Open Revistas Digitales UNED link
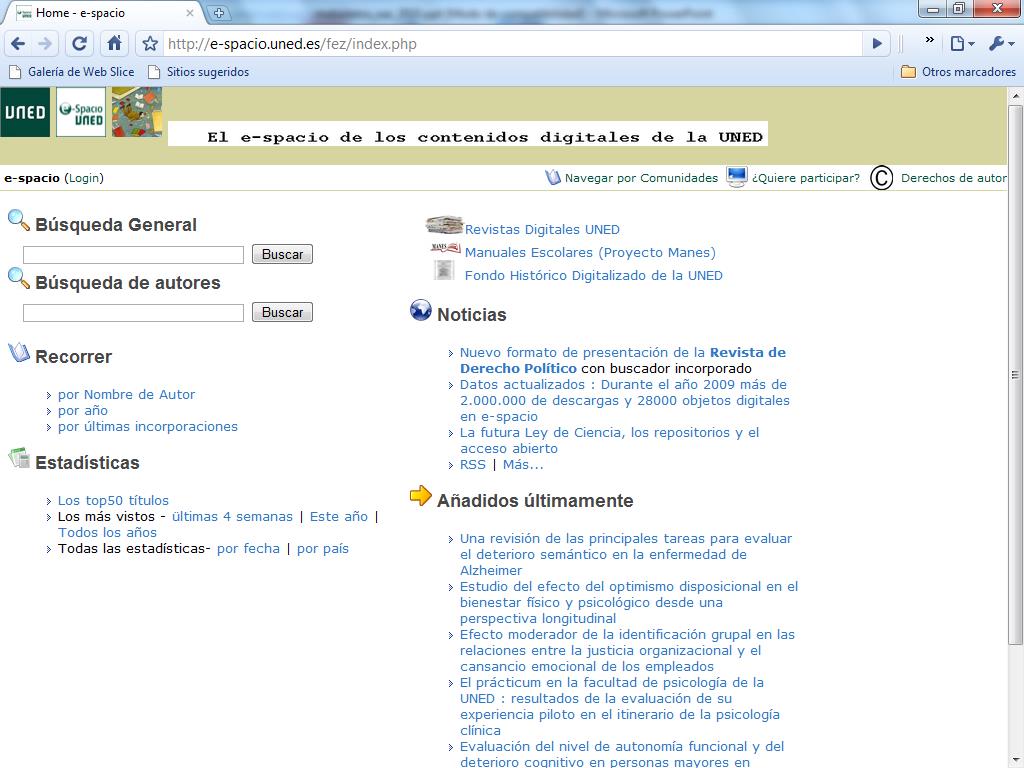The height and width of the screenshot is (768, 1024). click(542, 229)
